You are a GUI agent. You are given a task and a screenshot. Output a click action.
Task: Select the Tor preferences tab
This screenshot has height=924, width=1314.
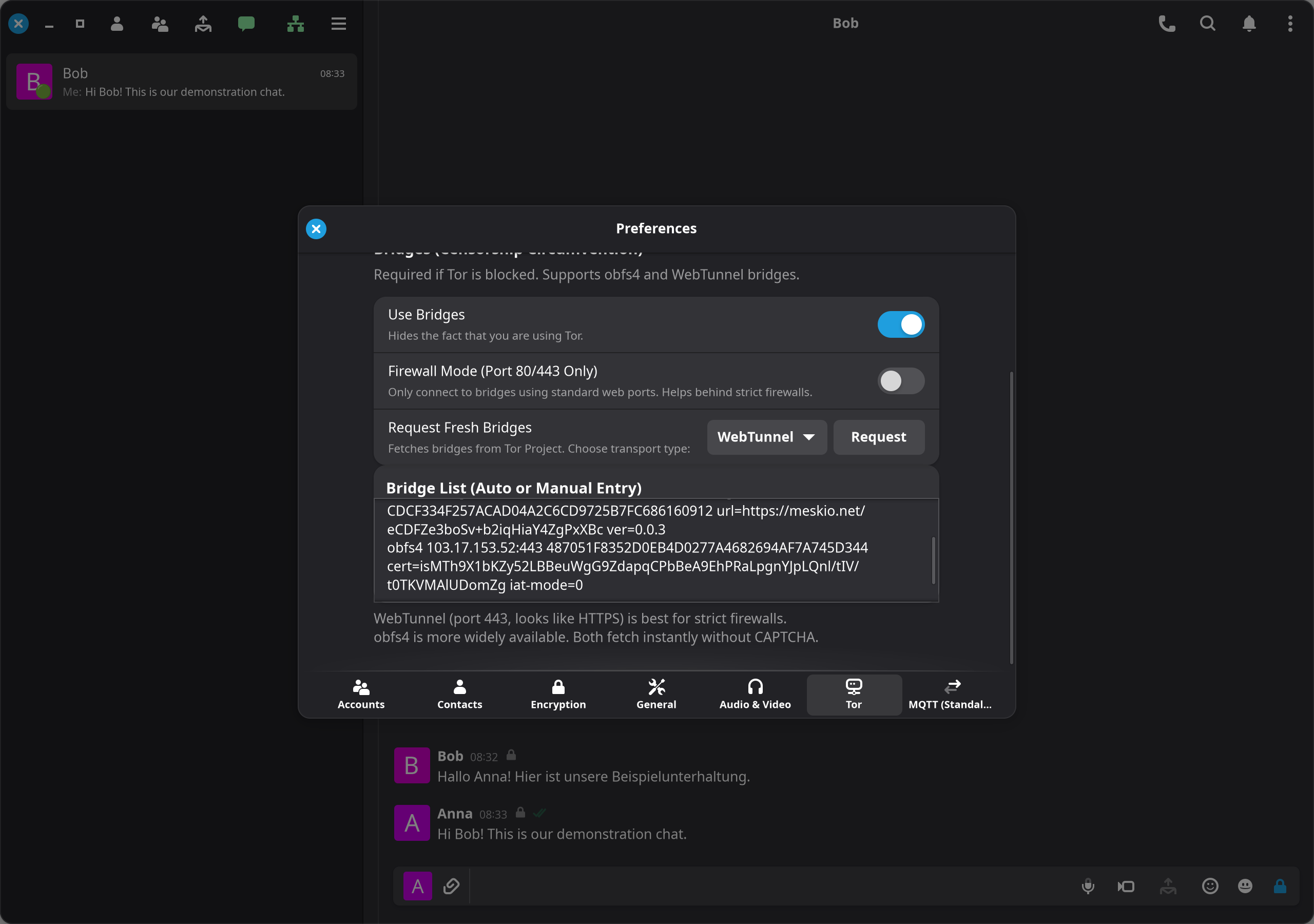854,695
